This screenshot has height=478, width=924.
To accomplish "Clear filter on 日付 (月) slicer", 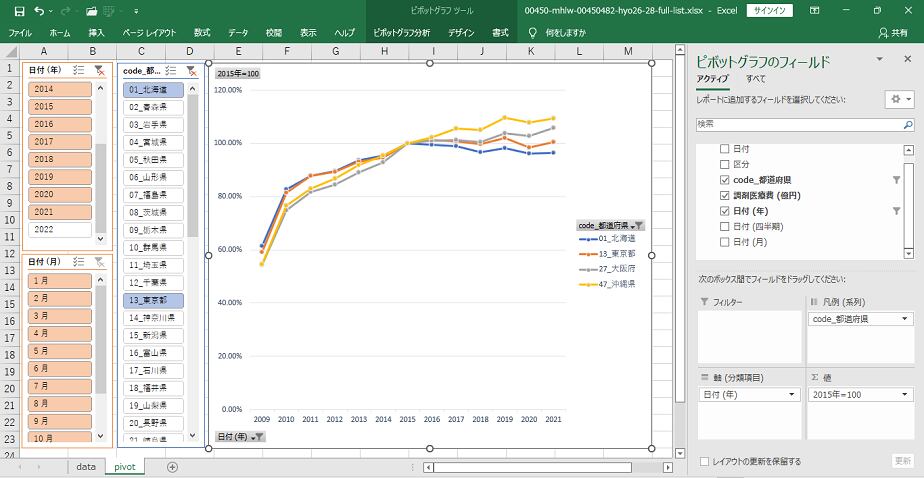I will [100, 261].
